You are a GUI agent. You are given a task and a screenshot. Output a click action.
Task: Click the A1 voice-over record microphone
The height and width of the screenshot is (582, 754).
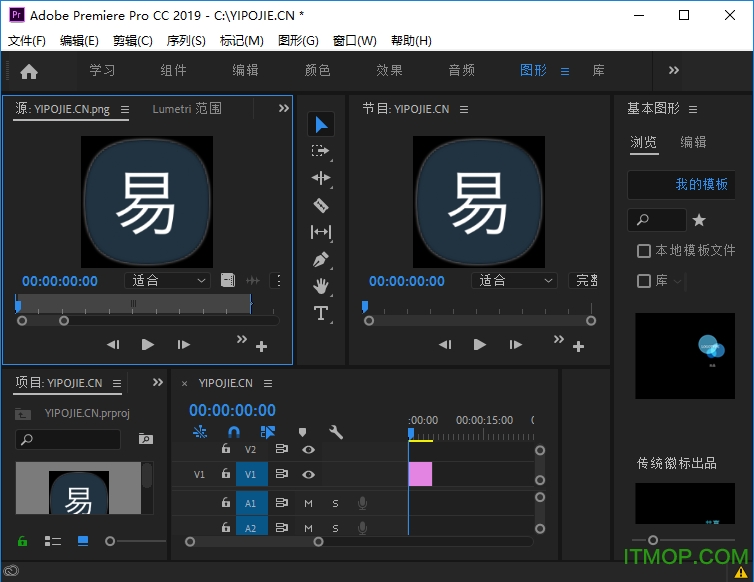(x=363, y=503)
